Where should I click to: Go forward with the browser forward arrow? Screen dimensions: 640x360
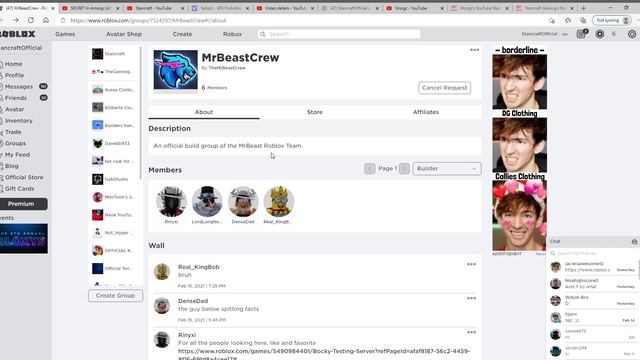[x=16, y=20]
